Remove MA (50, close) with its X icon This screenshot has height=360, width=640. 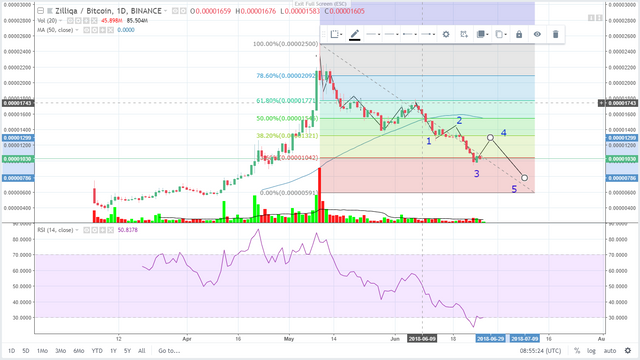111,30
